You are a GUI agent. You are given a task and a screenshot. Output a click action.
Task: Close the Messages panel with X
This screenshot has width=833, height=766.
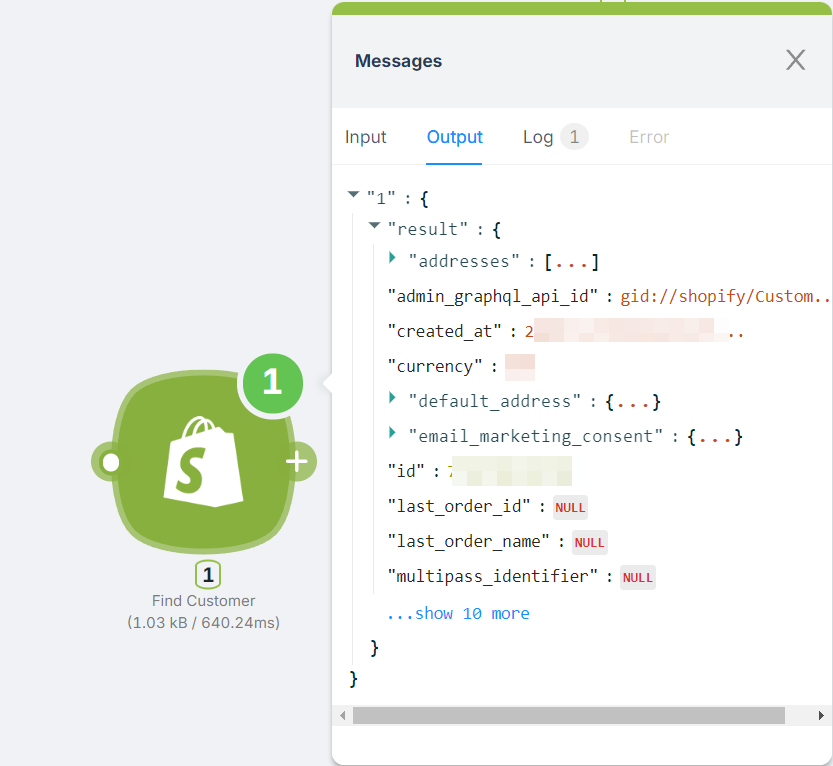click(795, 61)
